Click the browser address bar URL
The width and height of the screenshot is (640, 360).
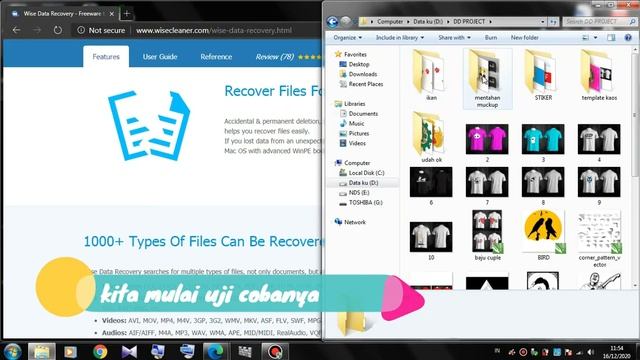213,31
